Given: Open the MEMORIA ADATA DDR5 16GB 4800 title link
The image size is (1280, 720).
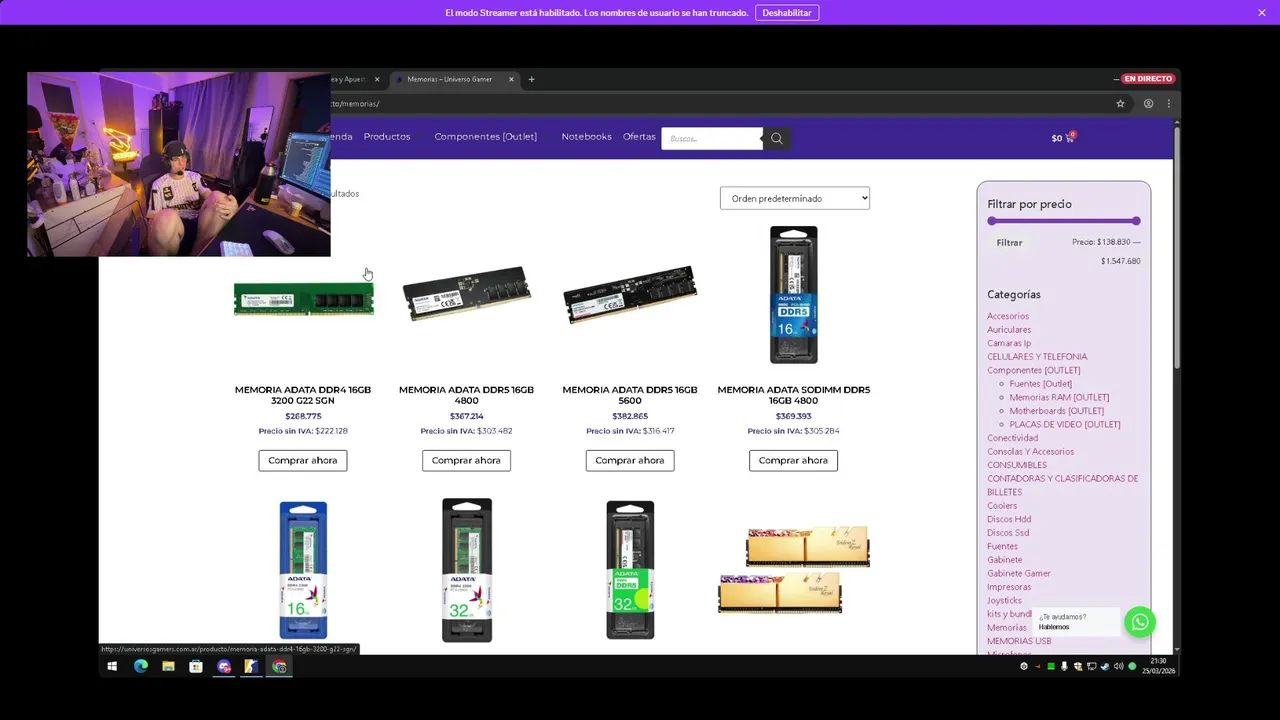Looking at the screenshot, I should 466,395.
